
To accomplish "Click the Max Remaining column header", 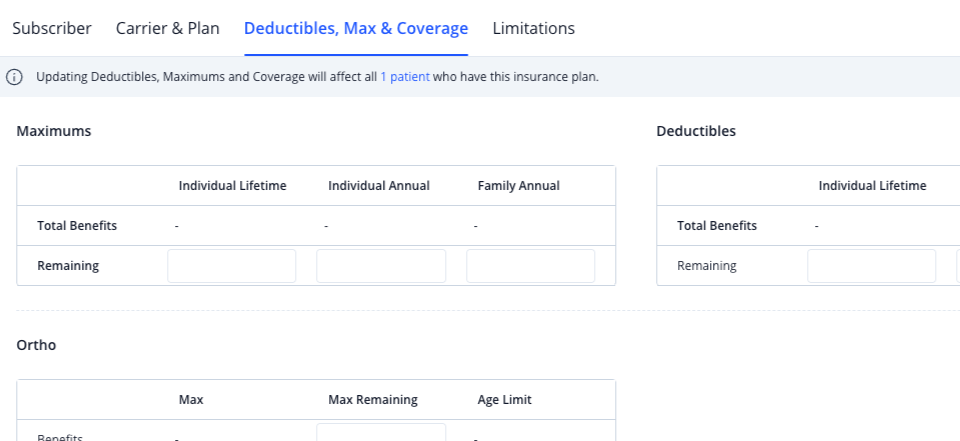I will point(373,400).
